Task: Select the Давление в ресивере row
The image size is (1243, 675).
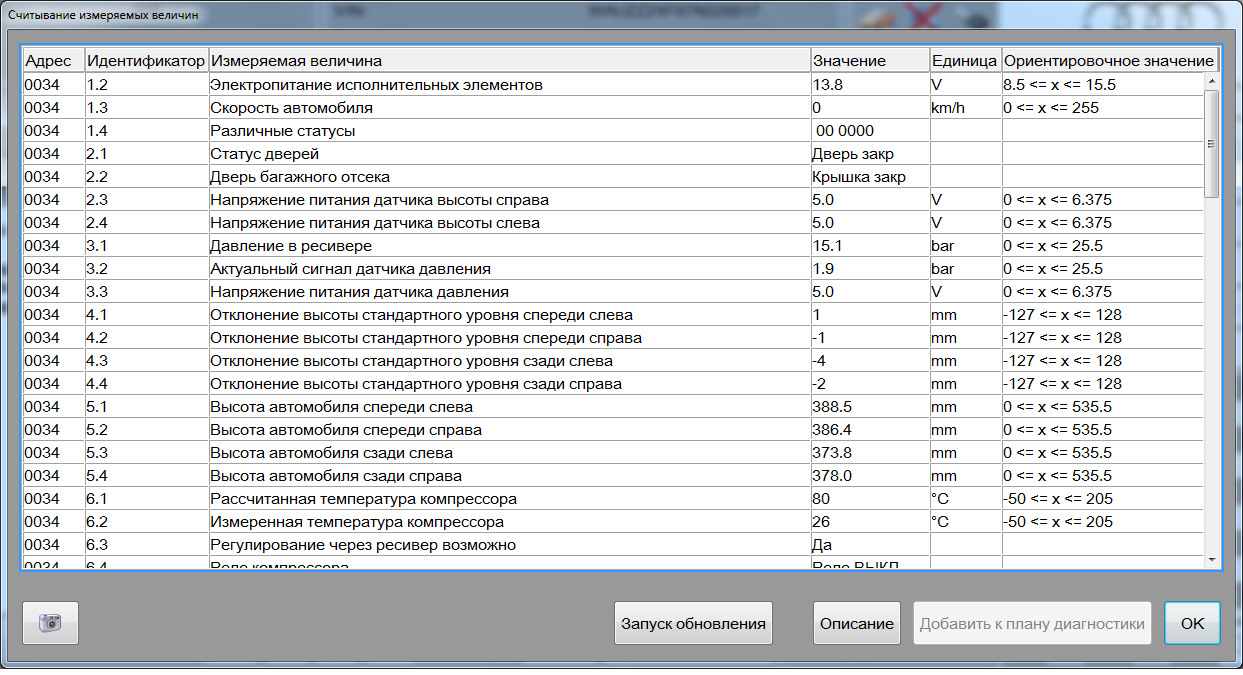Action: (x=612, y=246)
